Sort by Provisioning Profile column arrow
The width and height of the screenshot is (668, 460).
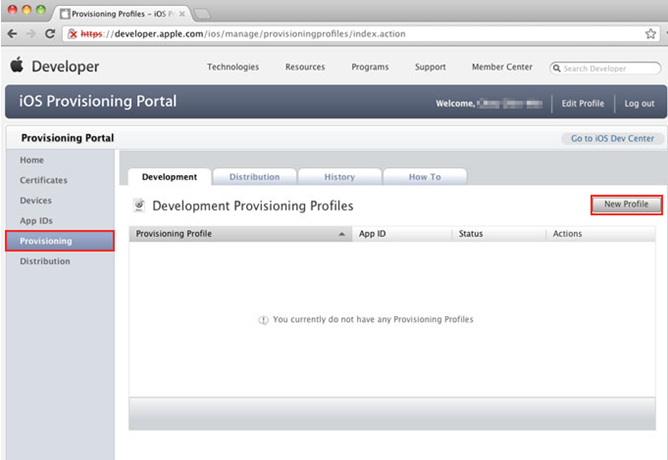coord(342,234)
